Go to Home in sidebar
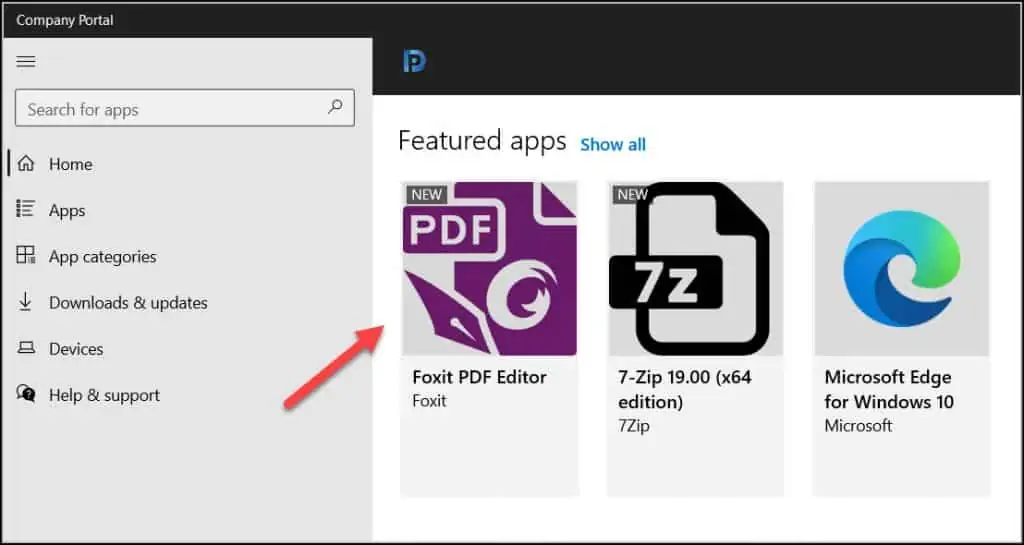This screenshot has width=1024, height=545. pos(71,164)
